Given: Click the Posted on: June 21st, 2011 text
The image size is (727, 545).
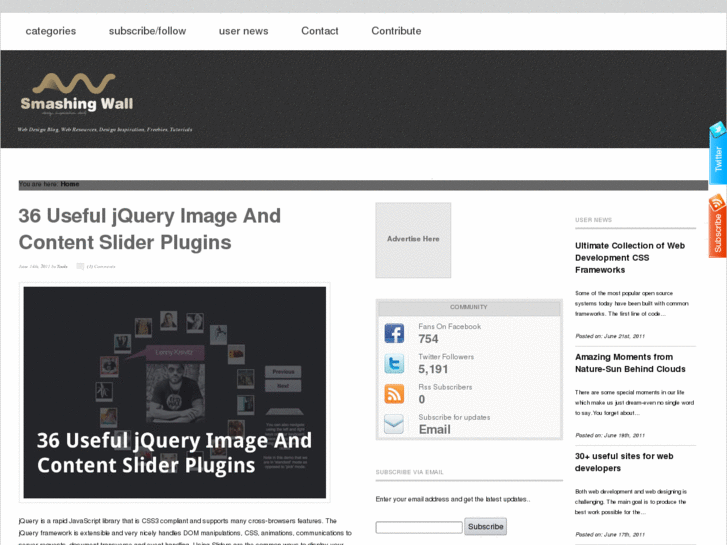Looking at the screenshot, I should tap(610, 336).
